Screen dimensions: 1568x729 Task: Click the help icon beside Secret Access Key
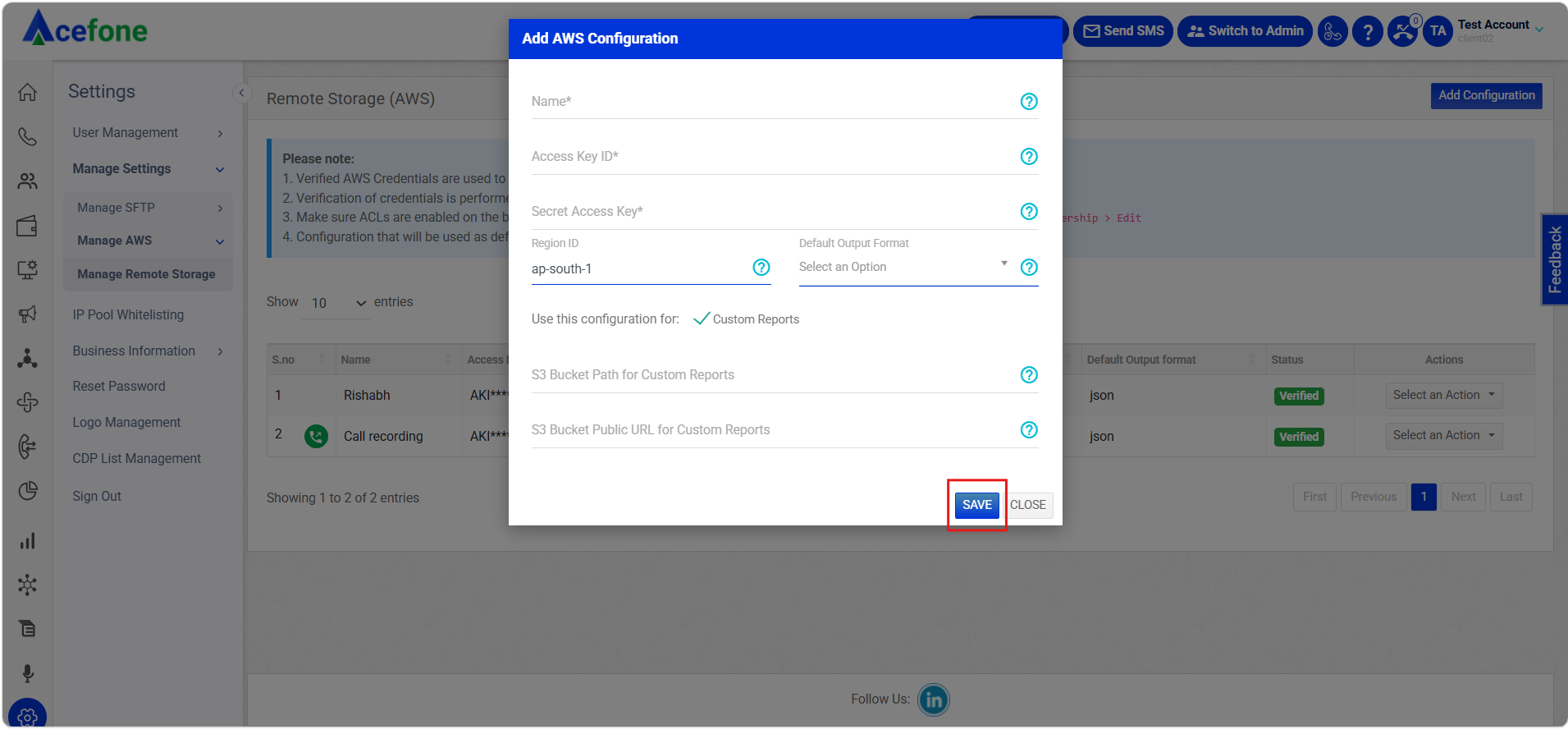(x=1029, y=211)
